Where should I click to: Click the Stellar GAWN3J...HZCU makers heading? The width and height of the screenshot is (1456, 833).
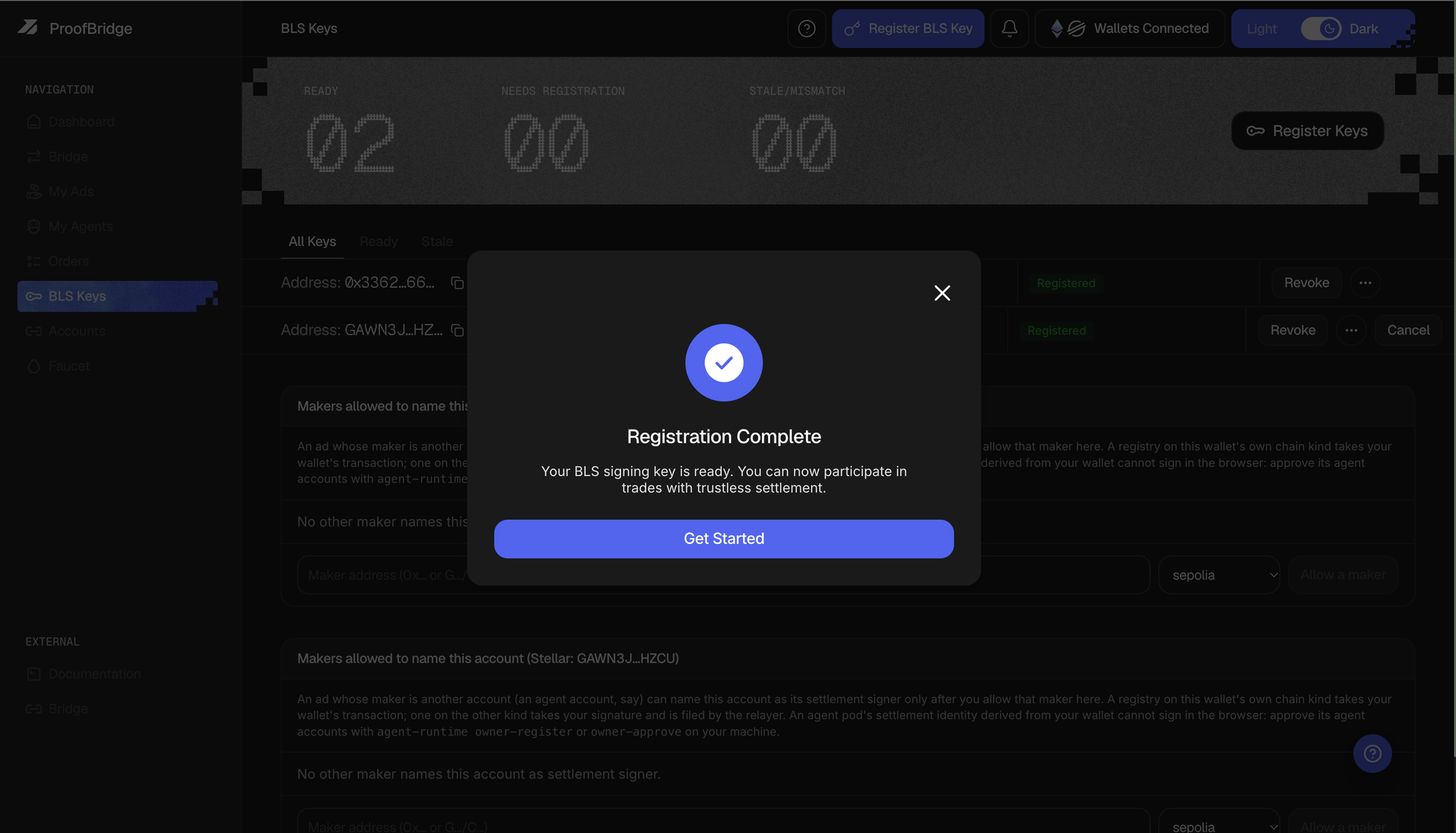coord(488,658)
